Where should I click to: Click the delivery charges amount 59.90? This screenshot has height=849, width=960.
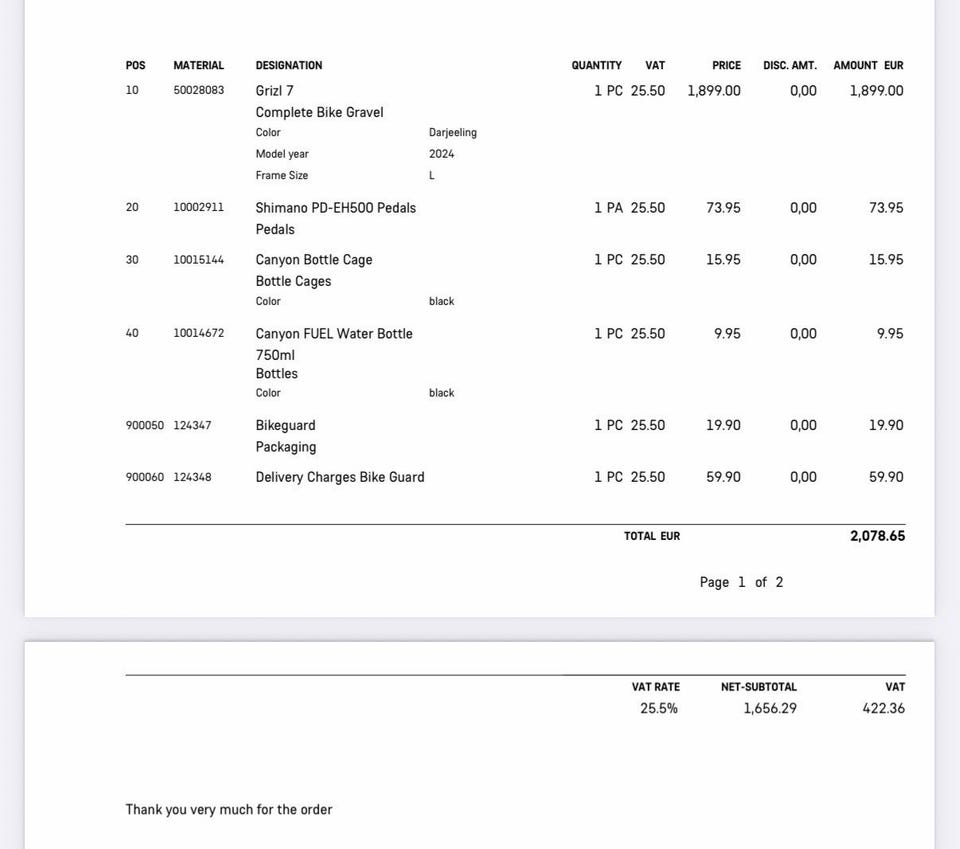pos(886,477)
